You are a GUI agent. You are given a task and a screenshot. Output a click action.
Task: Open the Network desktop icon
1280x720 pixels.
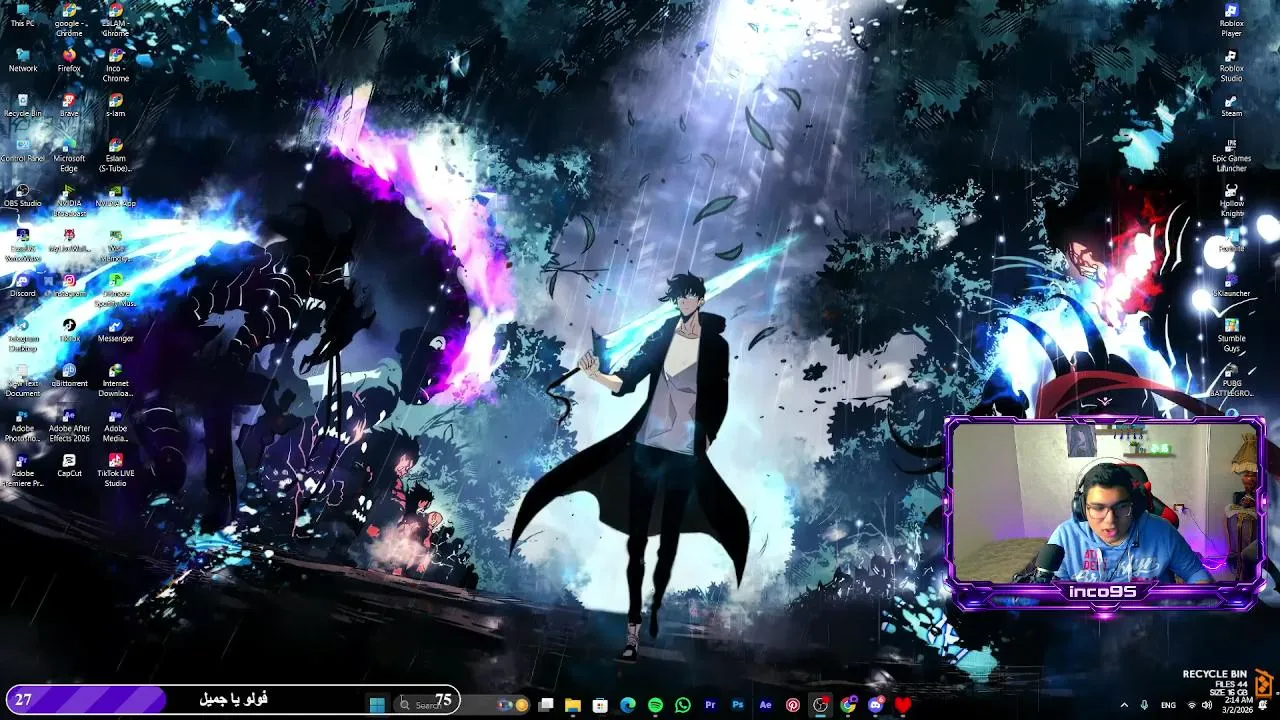(22, 60)
